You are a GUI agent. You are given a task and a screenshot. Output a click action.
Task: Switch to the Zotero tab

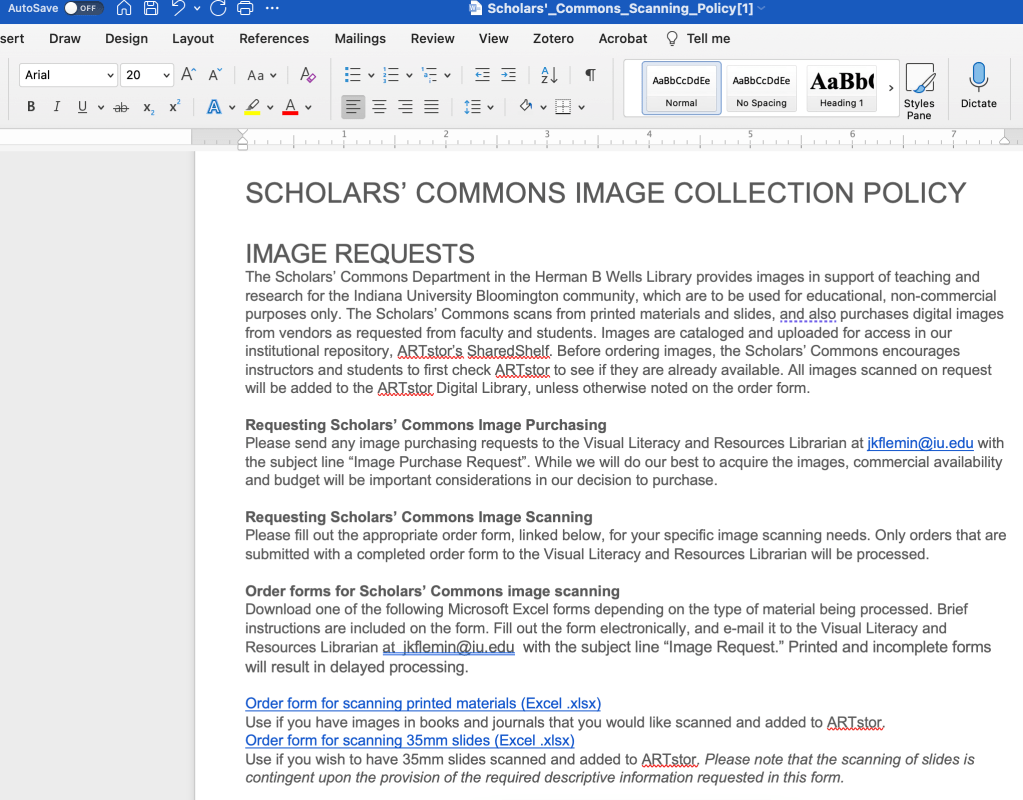pos(553,39)
